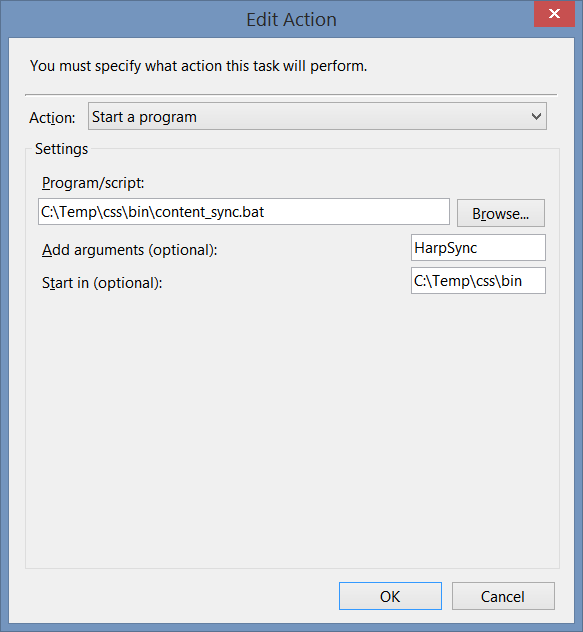Click the 'Settings' group box heading
This screenshot has width=583, height=632.
pyautogui.click(x=61, y=149)
